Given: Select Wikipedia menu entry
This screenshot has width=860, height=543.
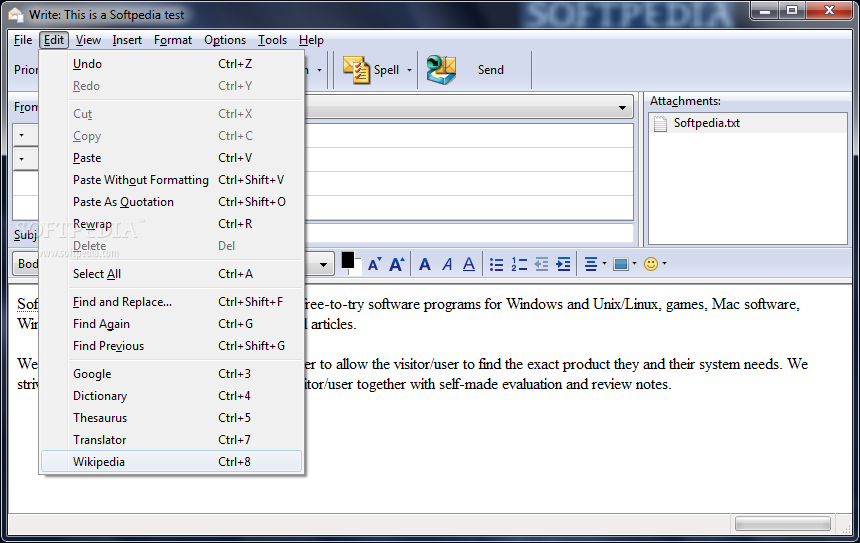Looking at the screenshot, I should [x=172, y=461].
